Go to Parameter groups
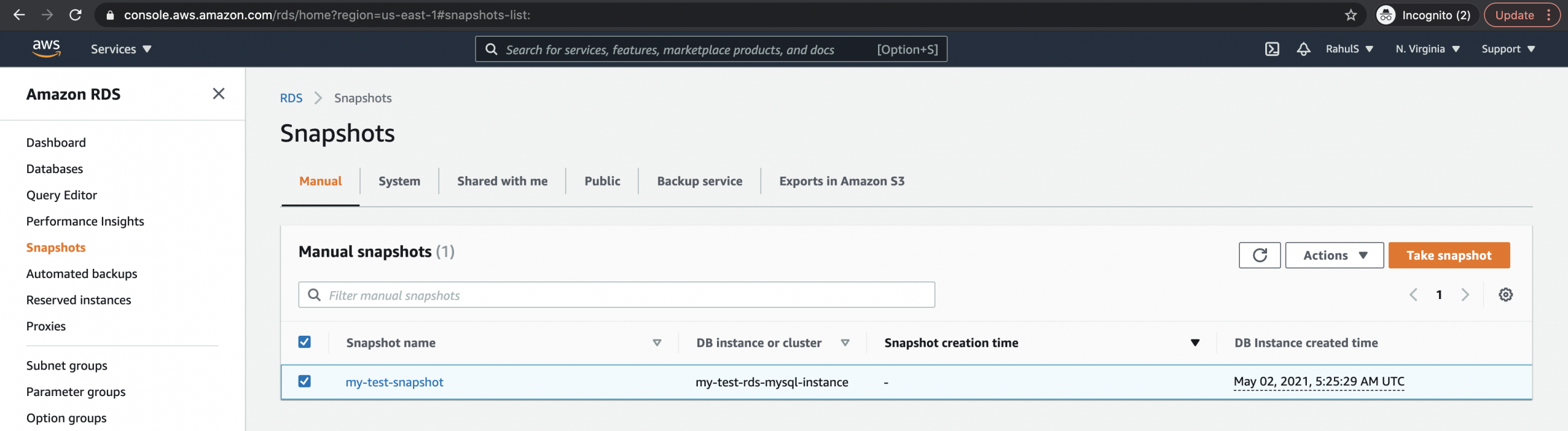 pyautogui.click(x=75, y=391)
